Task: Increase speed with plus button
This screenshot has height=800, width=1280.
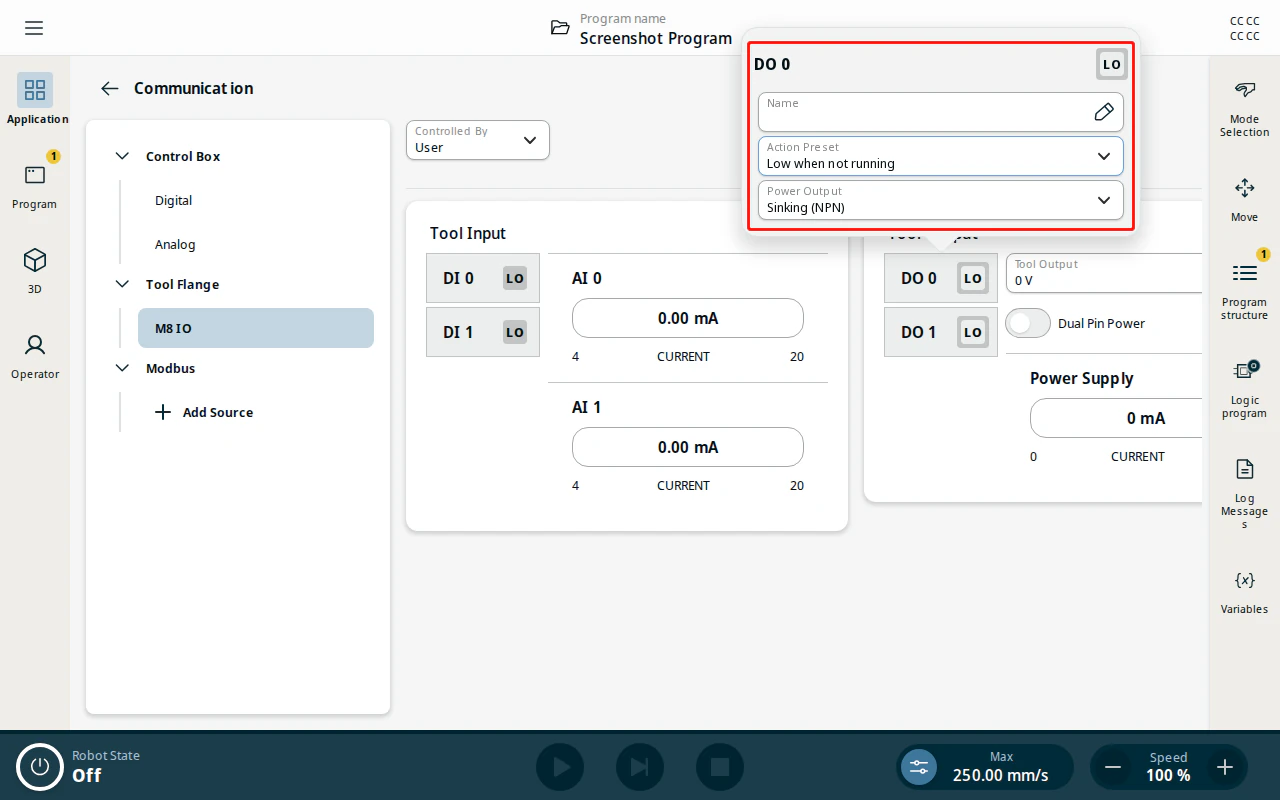Action: pyautogui.click(x=1224, y=767)
